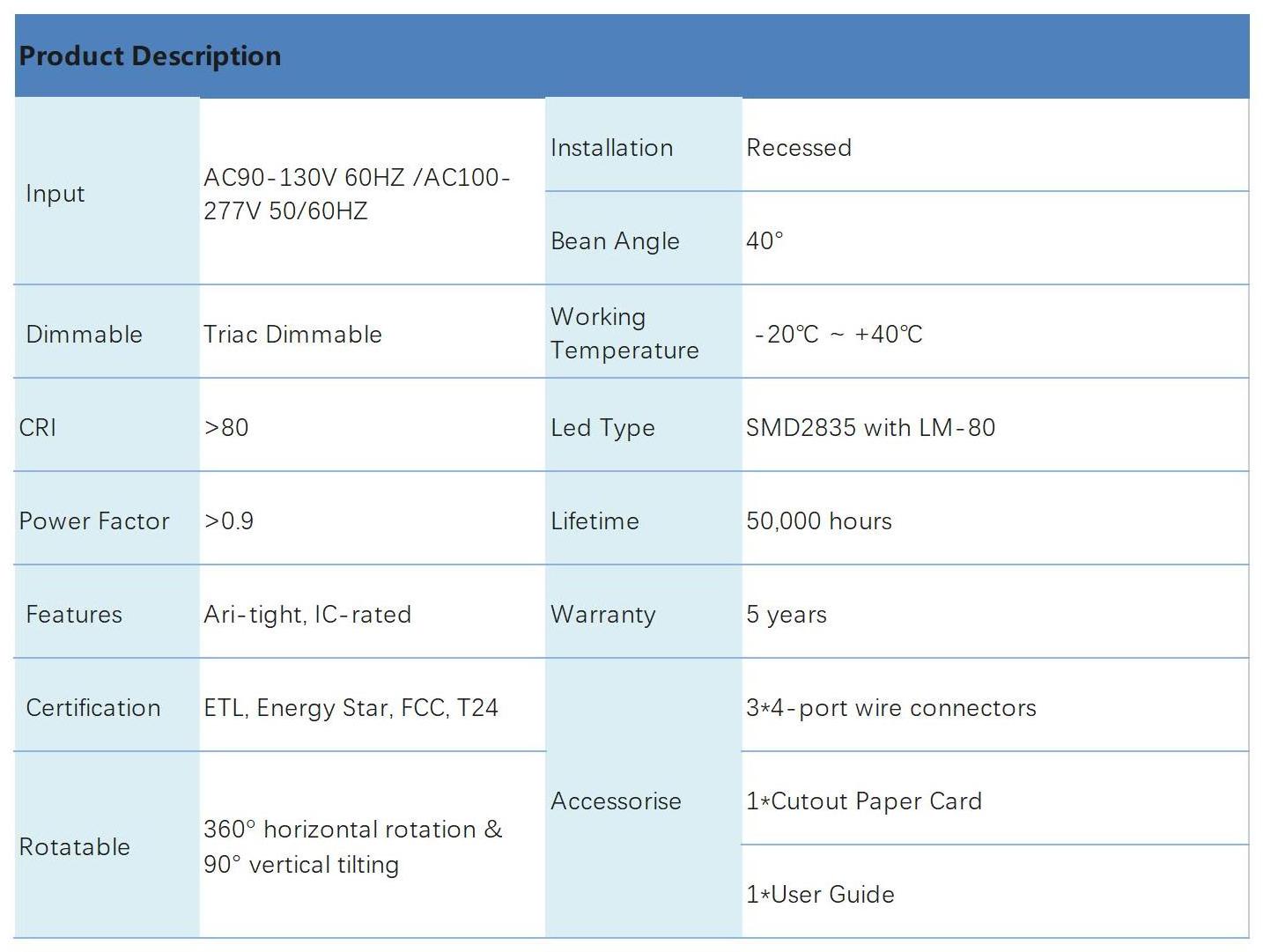Select the 'Features' label cell
Viewport: 1263px width, 952px height.
click(107, 612)
